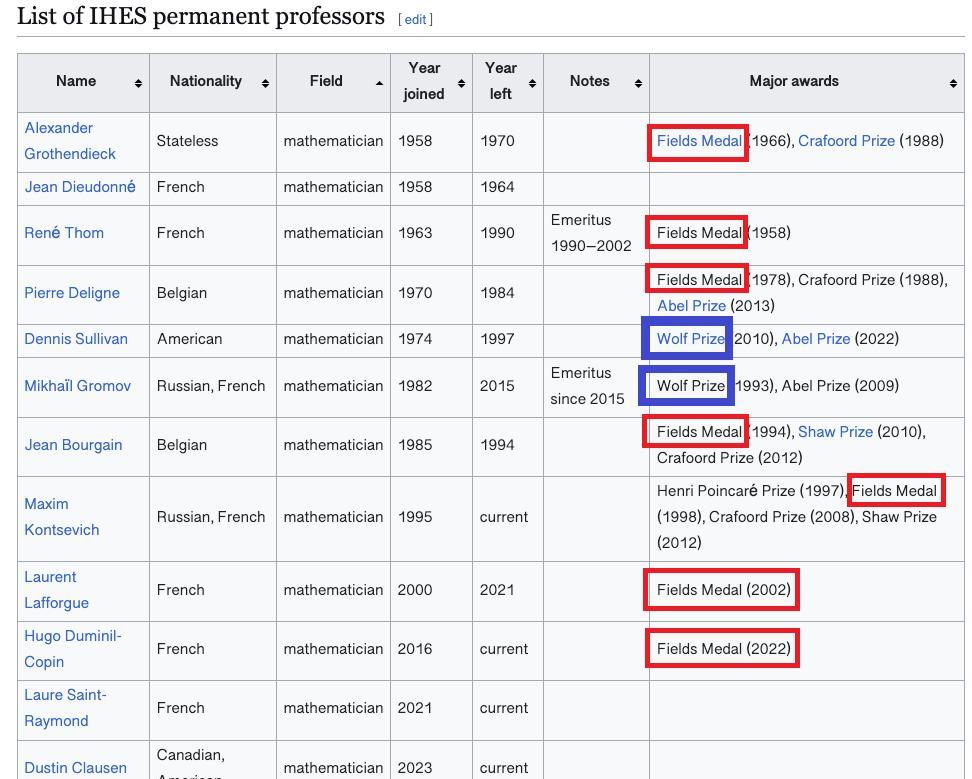Sort table by Notes column arrows
972x779 pixels.
(x=638, y=84)
